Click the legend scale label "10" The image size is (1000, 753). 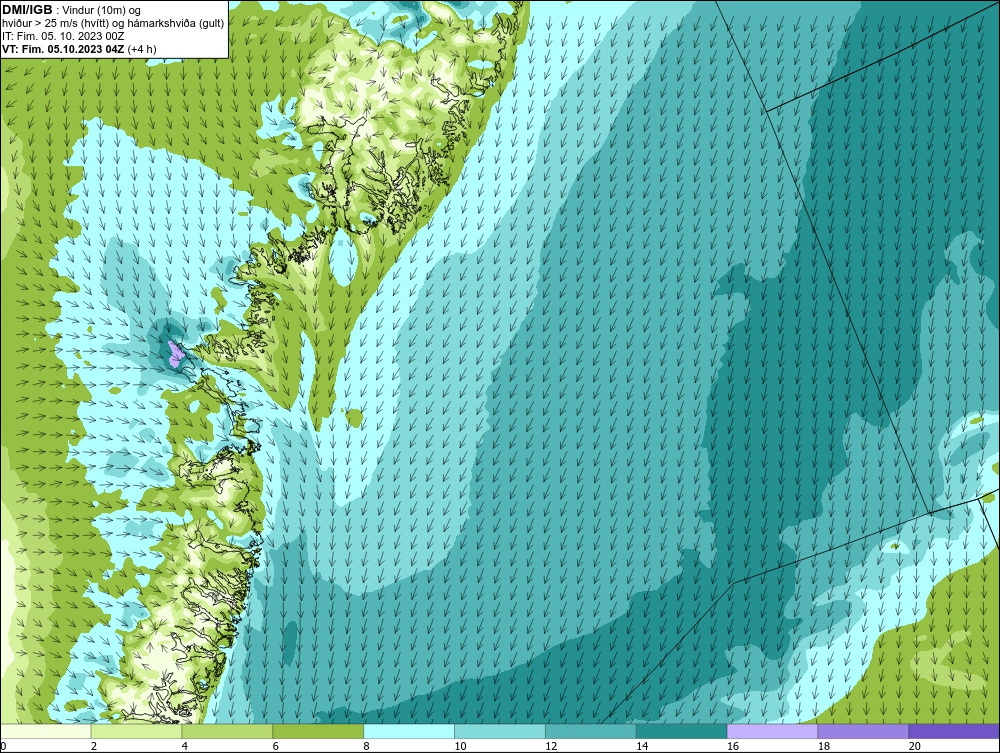460,746
